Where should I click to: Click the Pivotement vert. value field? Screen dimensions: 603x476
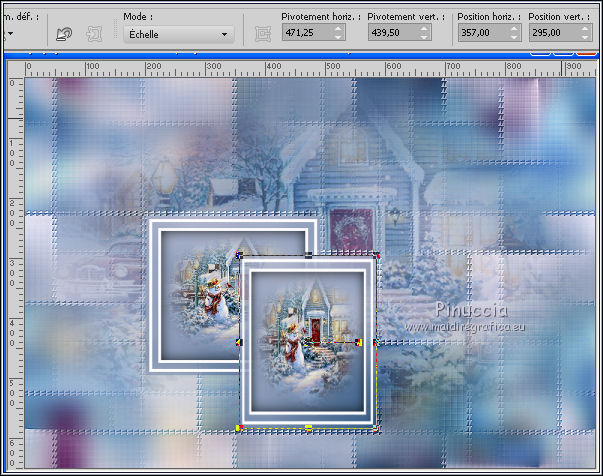(394, 32)
